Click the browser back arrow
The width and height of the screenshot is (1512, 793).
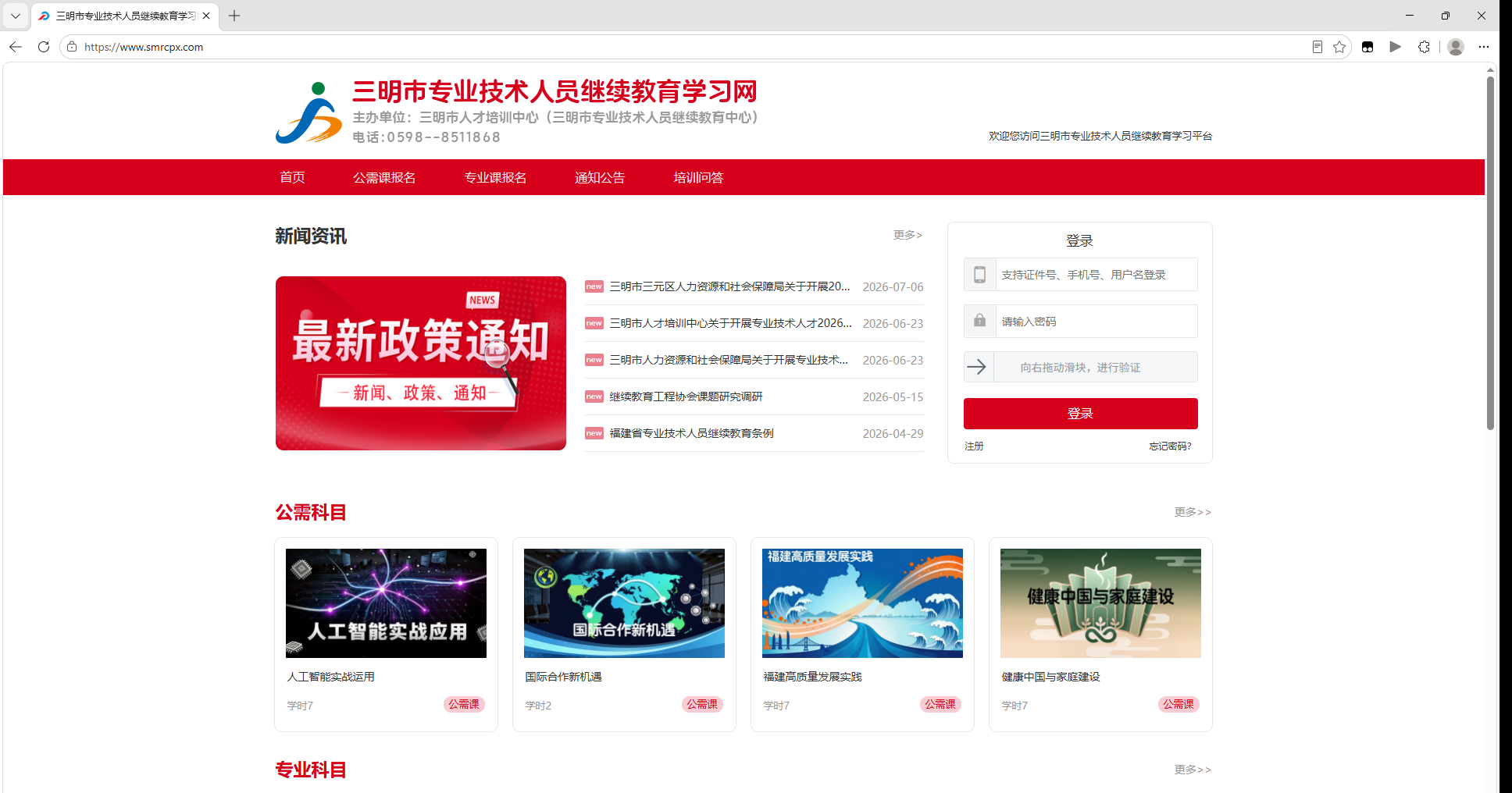[16, 47]
